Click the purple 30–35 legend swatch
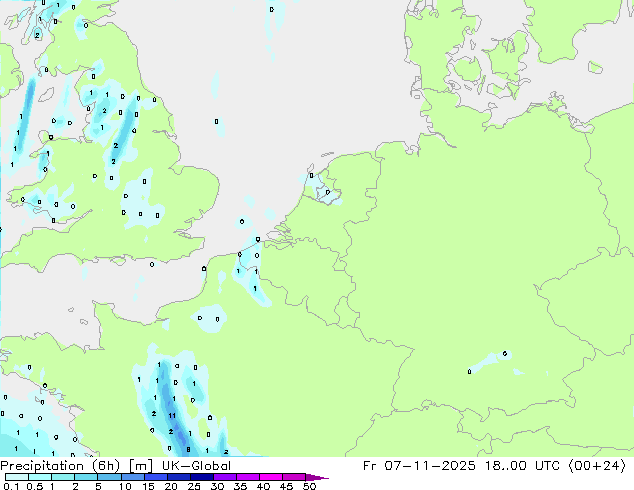 [225, 477]
